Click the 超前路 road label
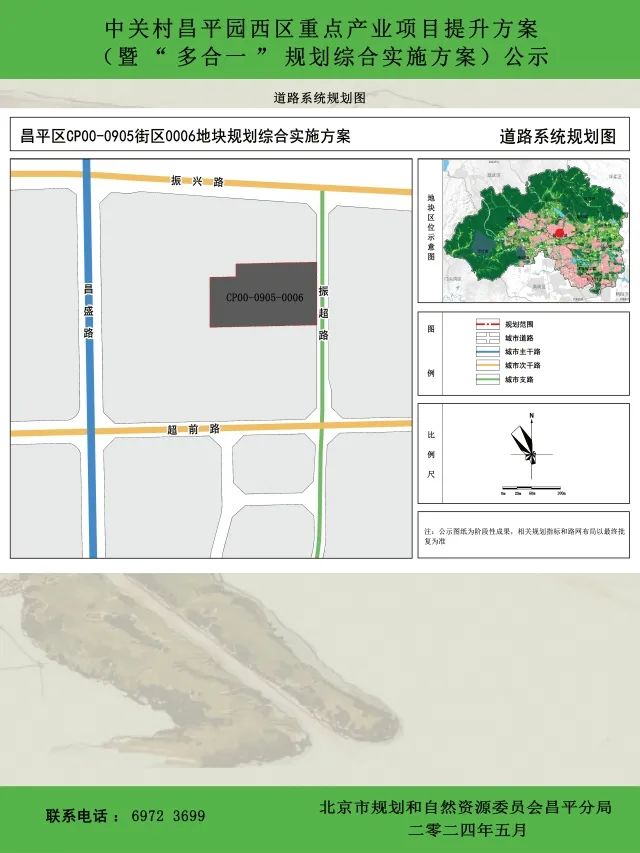 194,429
